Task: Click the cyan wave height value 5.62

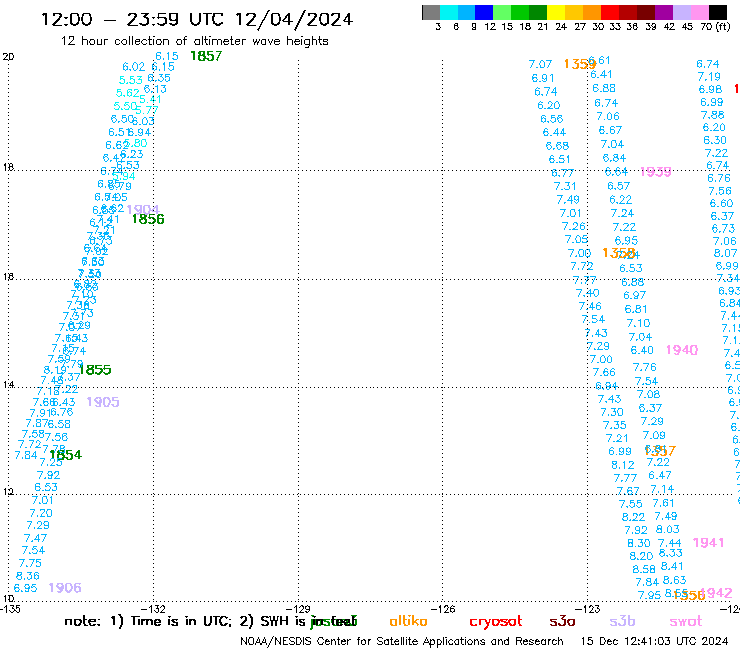Action: coord(127,93)
